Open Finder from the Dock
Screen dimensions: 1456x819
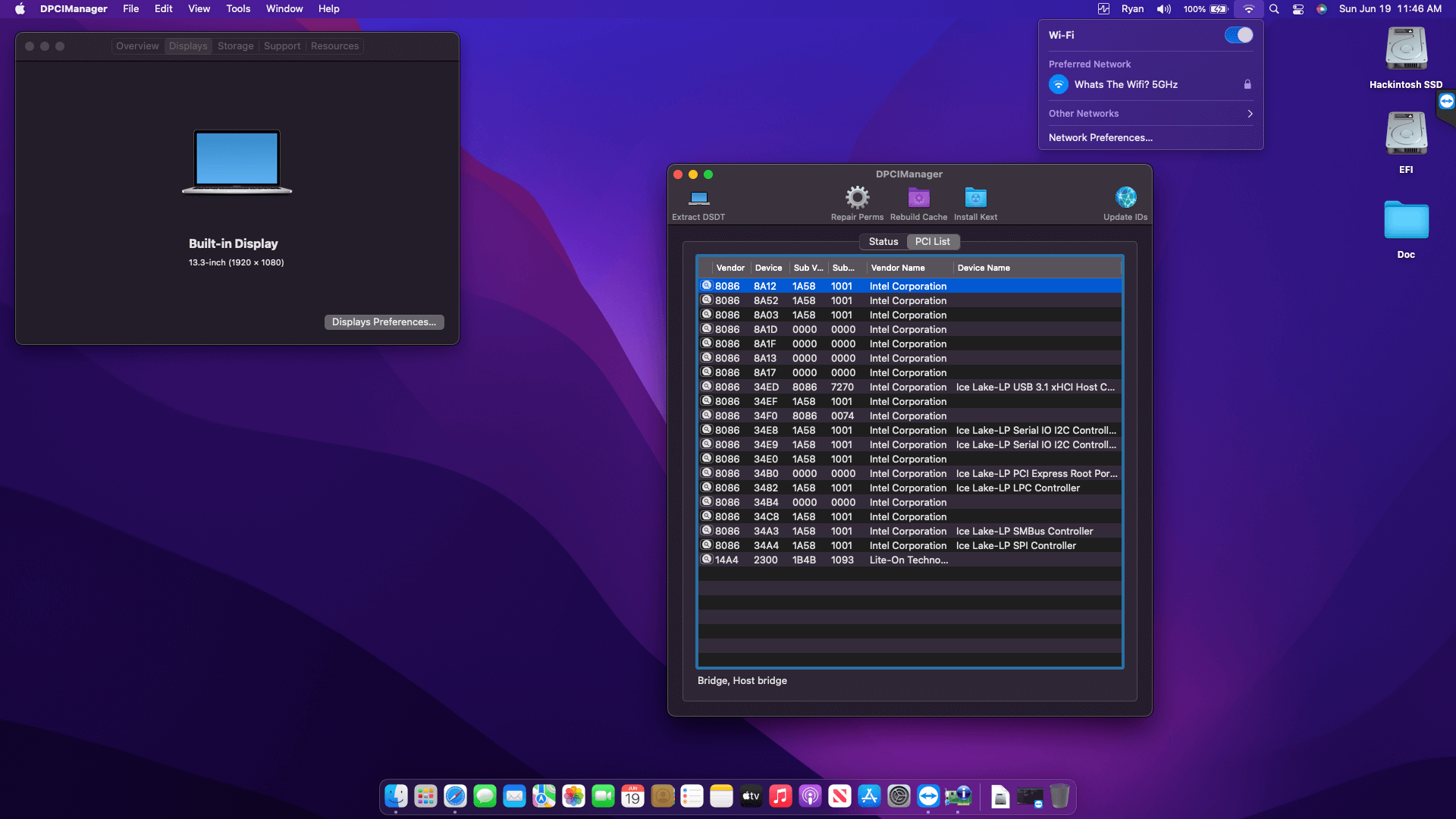[x=396, y=796]
